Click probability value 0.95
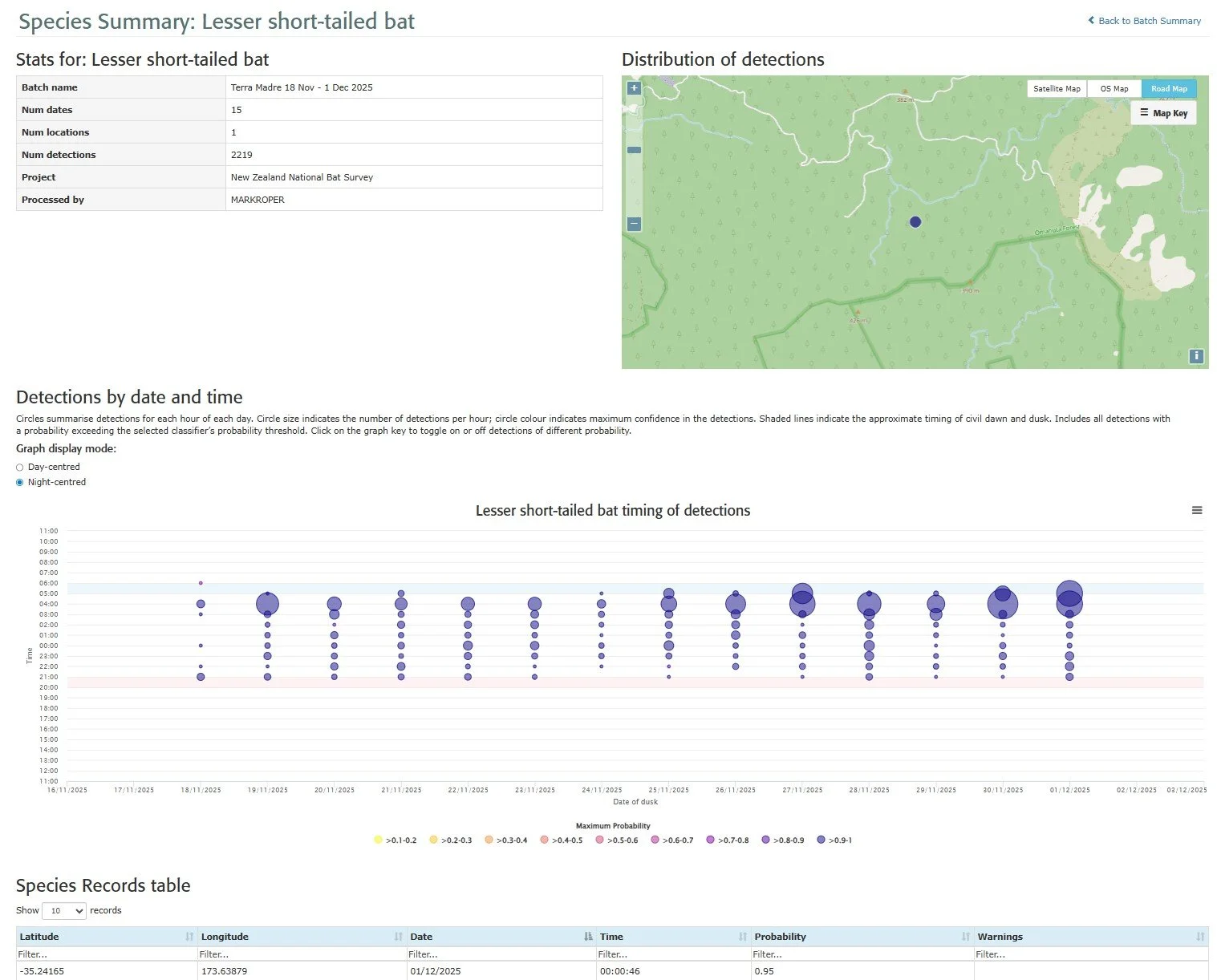The image size is (1217, 980). point(764,971)
